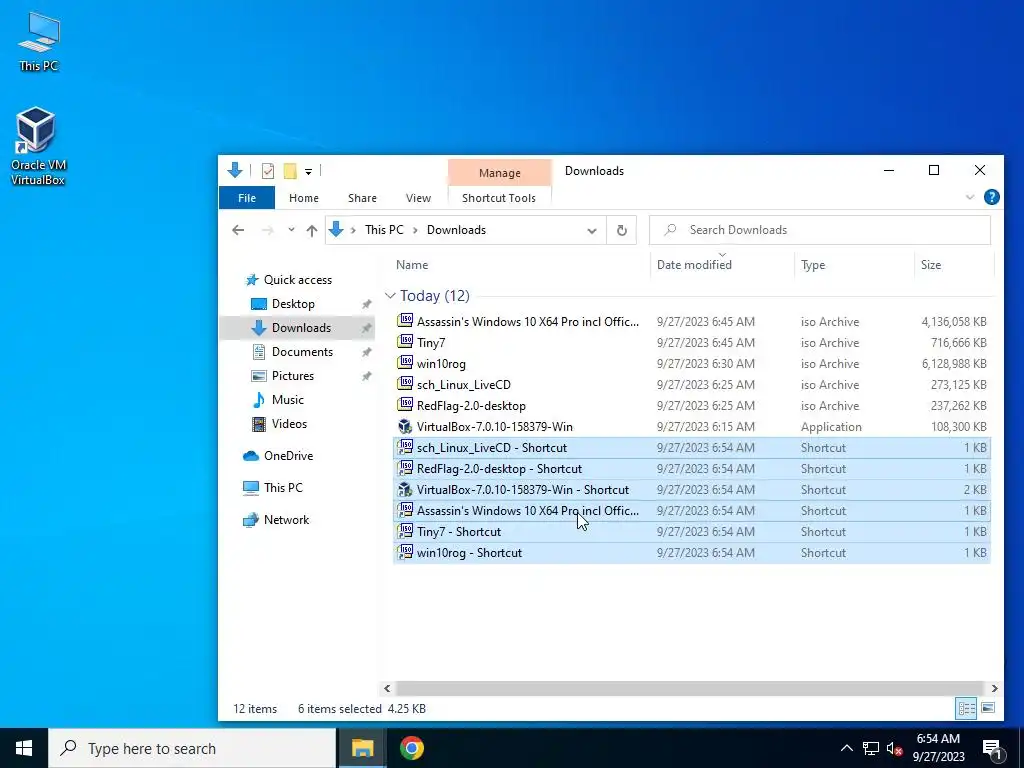Select This PC in navigation pane
This screenshot has height=768, width=1024.
click(283, 488)
